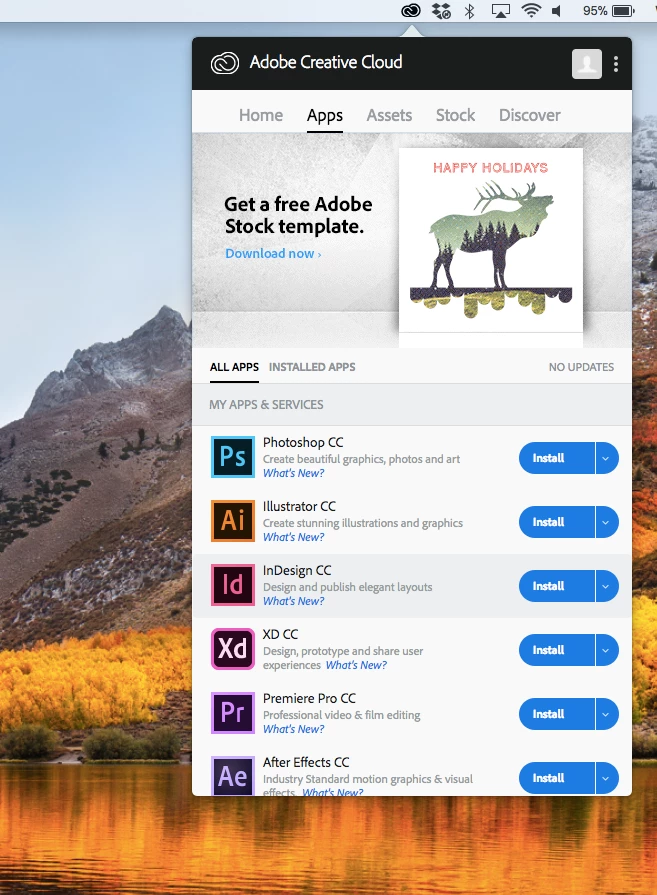The height and width of the screenshot is (895, 657).
Task: Click the MY APPS & SERVICES heading
Action: click(266, 405)
